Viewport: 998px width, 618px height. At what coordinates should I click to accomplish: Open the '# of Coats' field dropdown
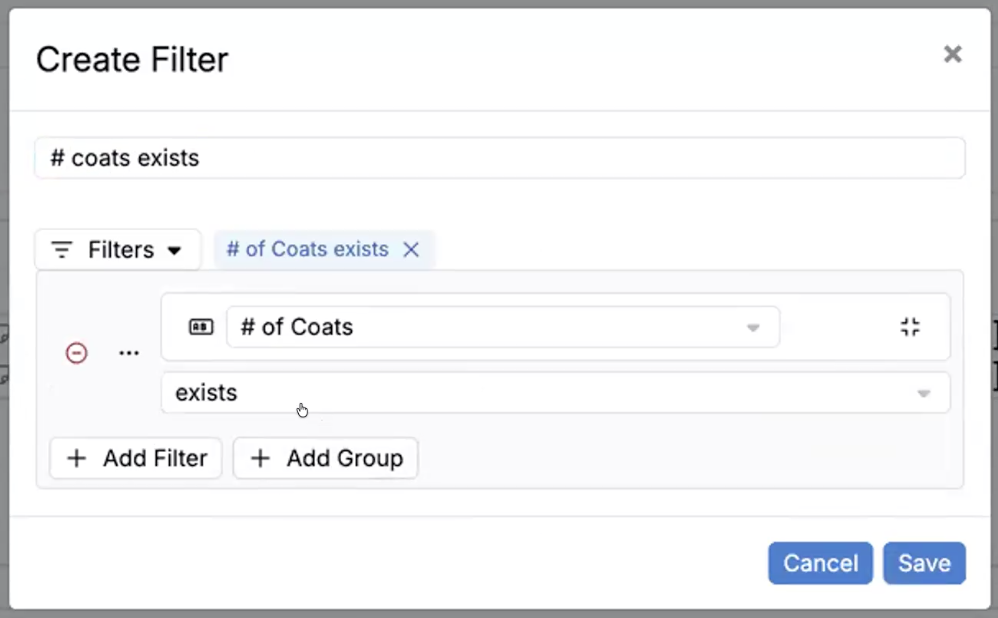click(503, 327)
